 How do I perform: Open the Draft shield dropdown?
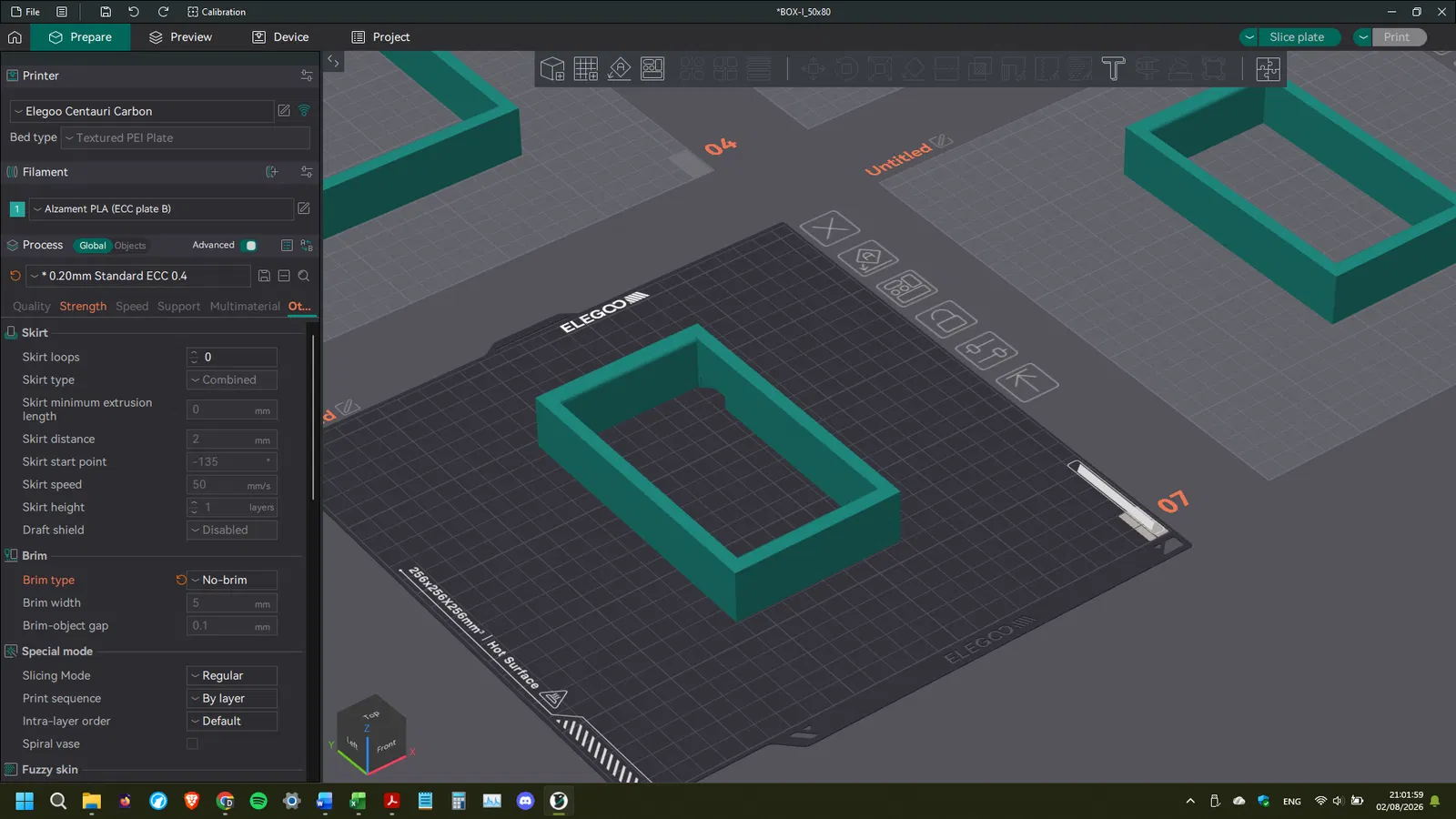pyautogui.click(x=232, y=531)
